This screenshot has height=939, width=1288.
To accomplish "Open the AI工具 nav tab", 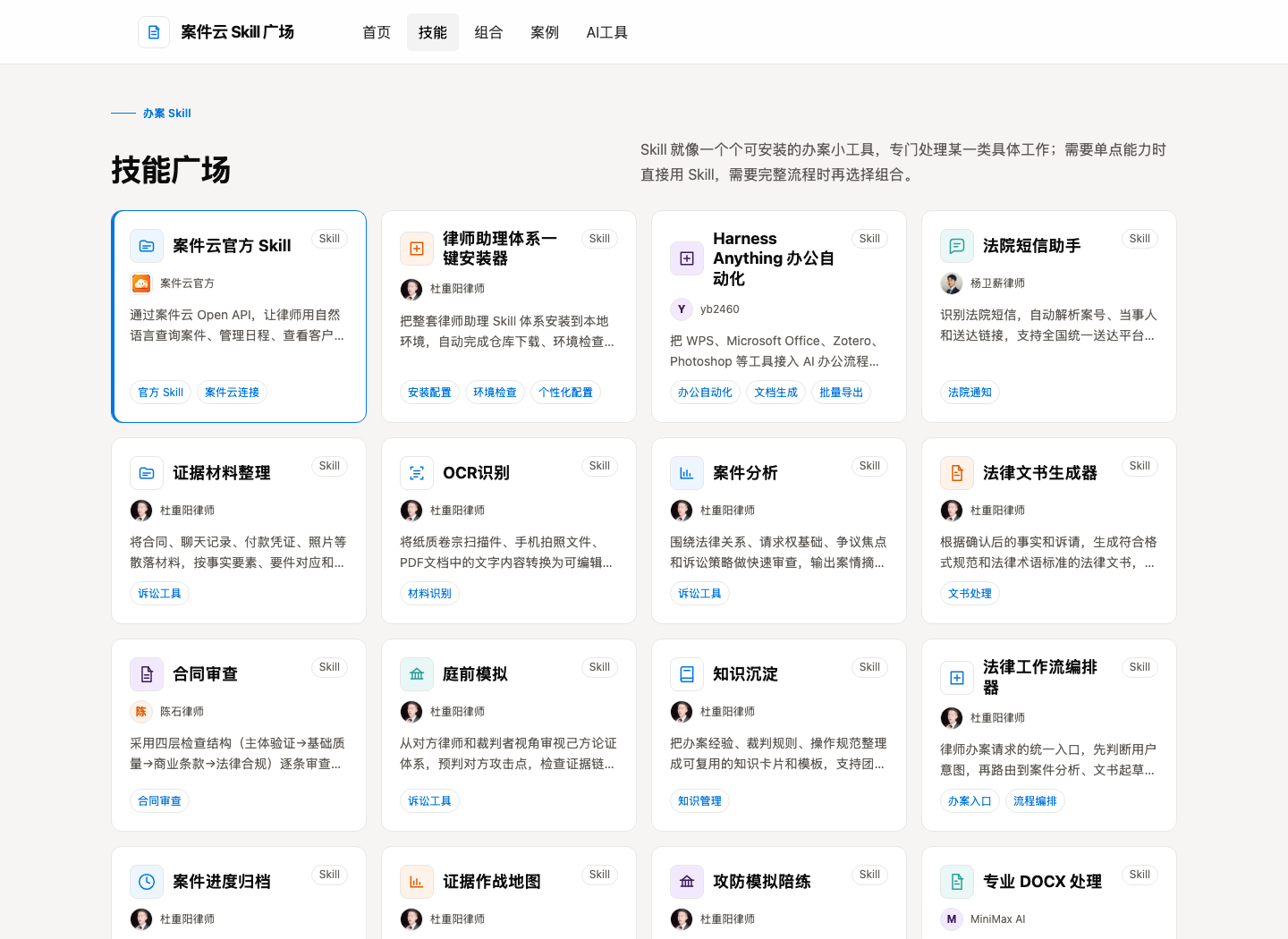I will coord(607,32).
